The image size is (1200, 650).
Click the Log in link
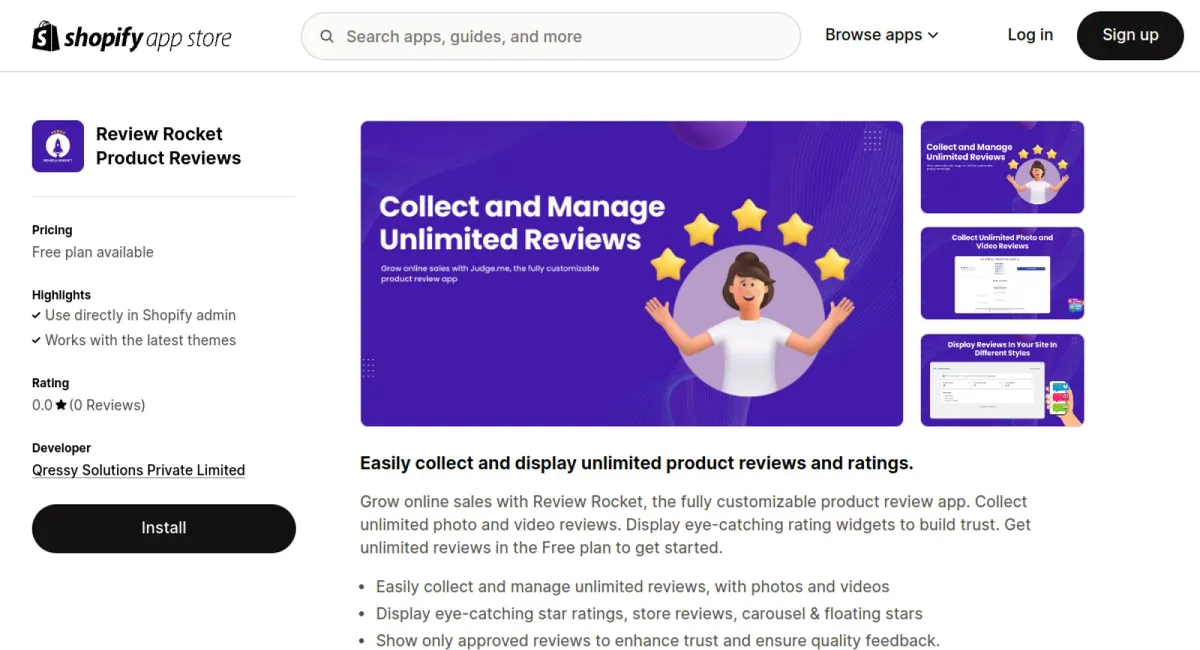point(1030,34)
